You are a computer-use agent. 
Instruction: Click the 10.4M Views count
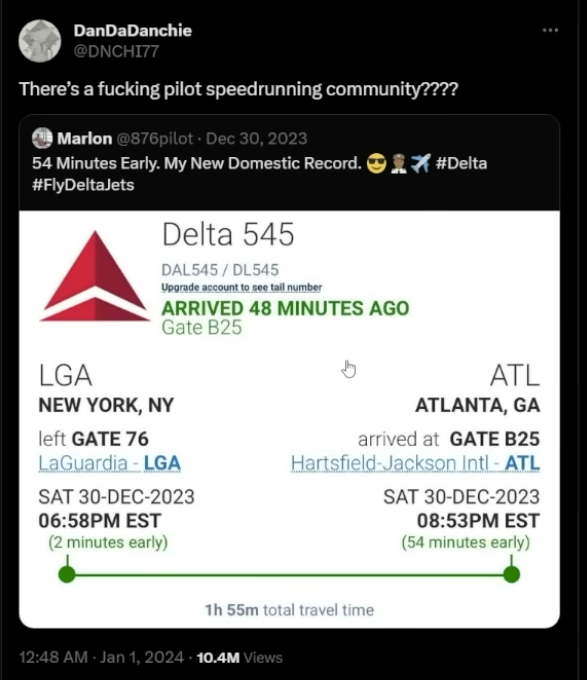coord(239,657)
